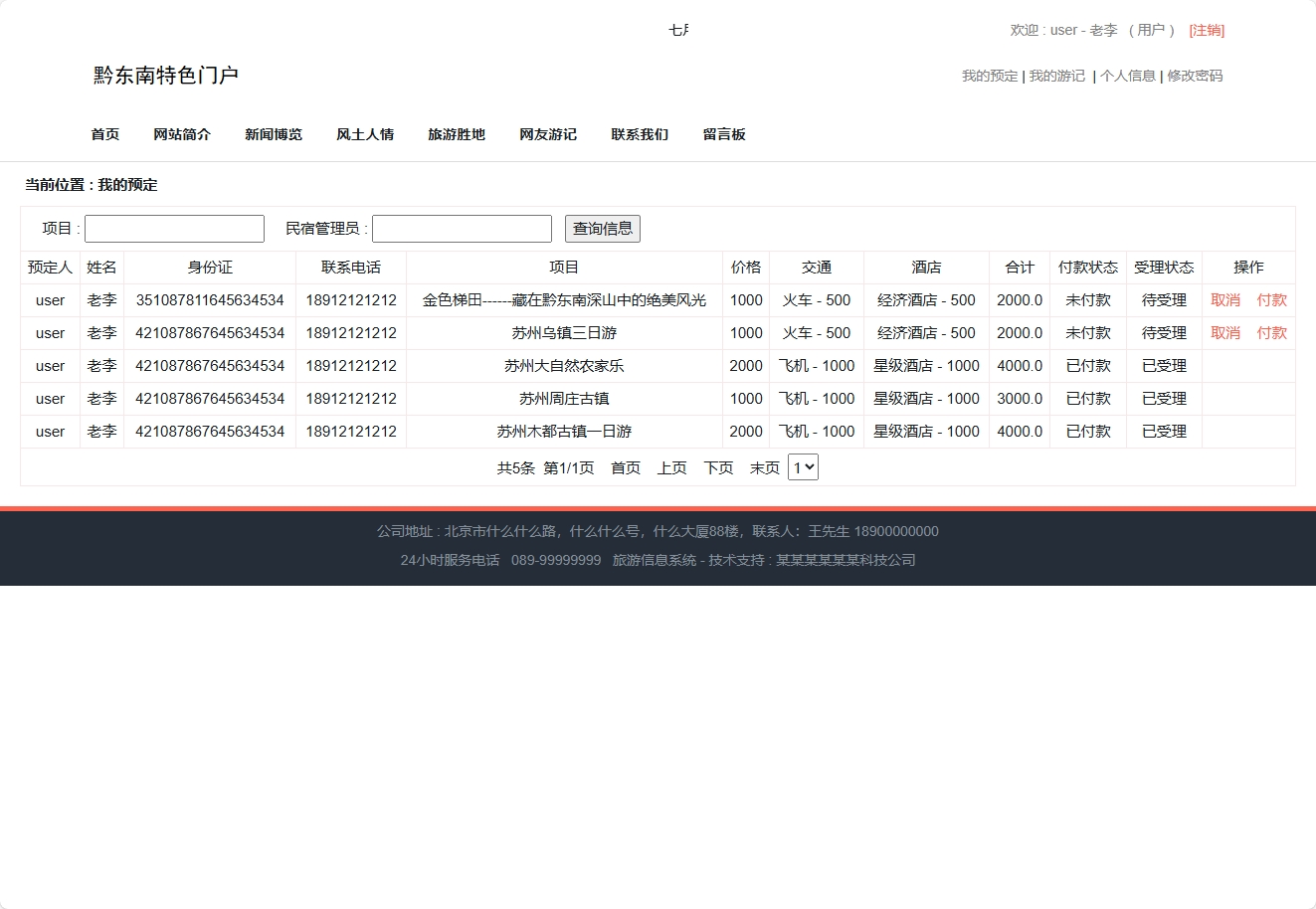Viewport: 1316px width, 909px height.
Task: Cancel the 金色梯田 booking via 取消
Action: pyautogui.click(x=1224, y=299)
